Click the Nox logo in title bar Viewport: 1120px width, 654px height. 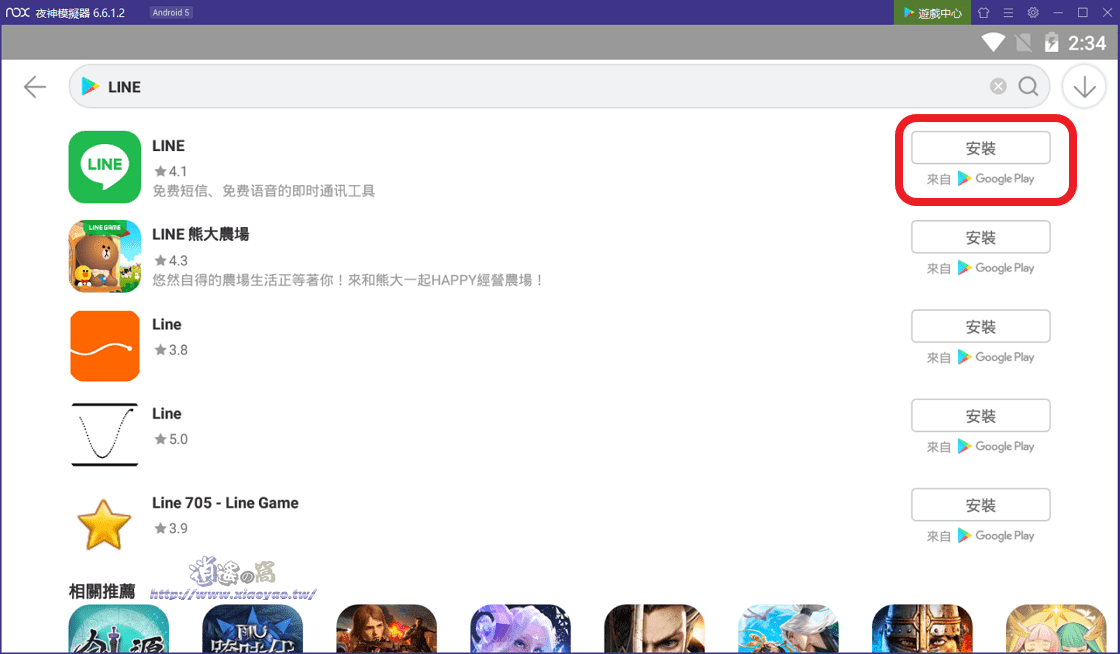point(17,12)
